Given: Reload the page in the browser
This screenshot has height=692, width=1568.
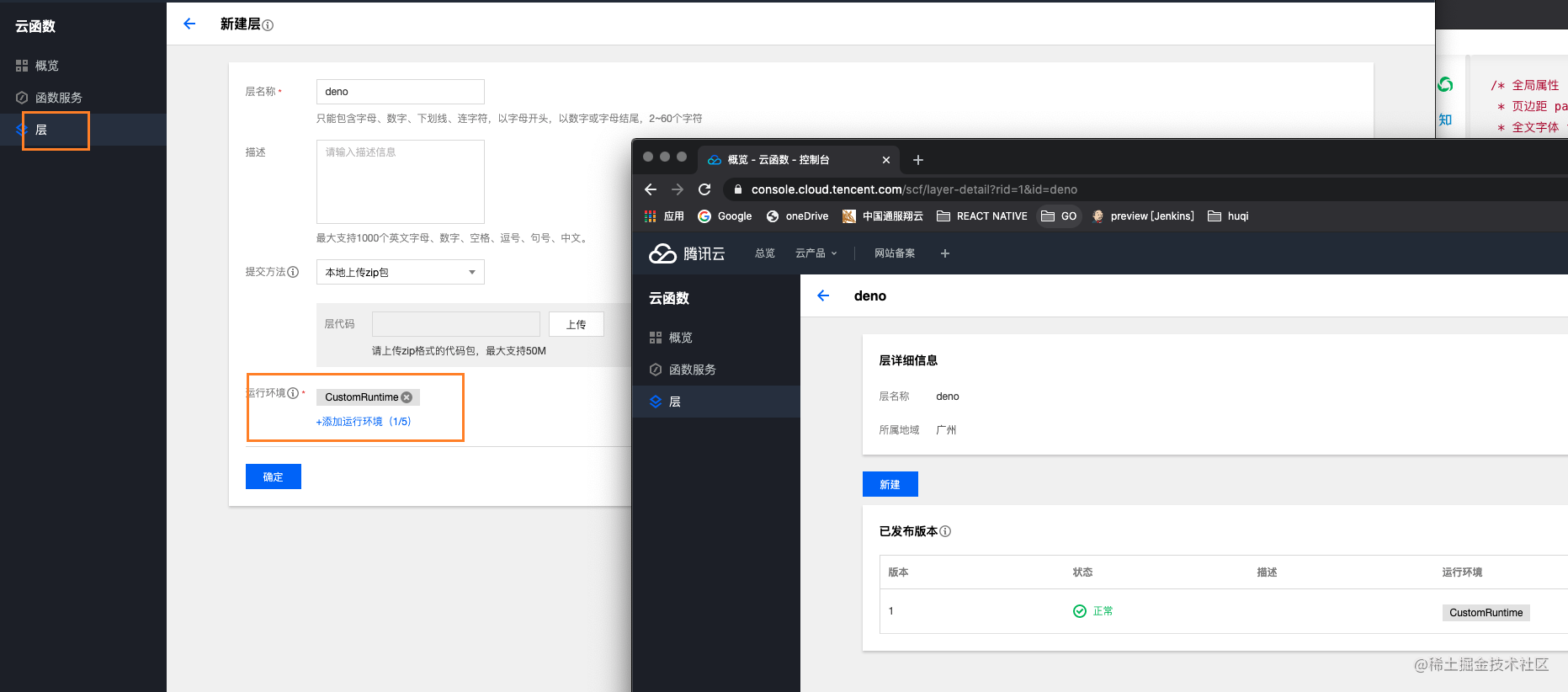Looking at the screenshot, I should [704, 189].
